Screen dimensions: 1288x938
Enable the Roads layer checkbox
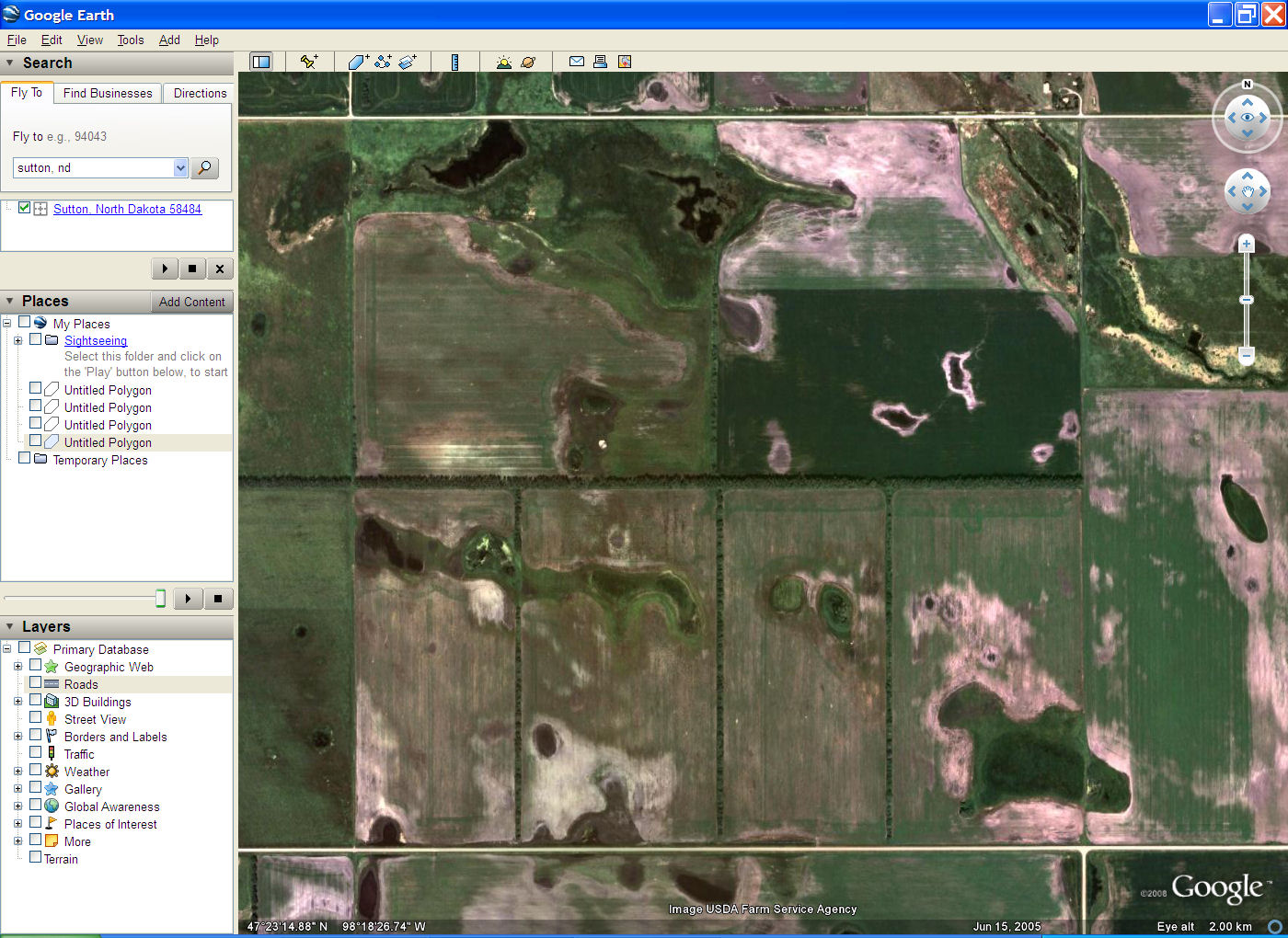point(36,683)
